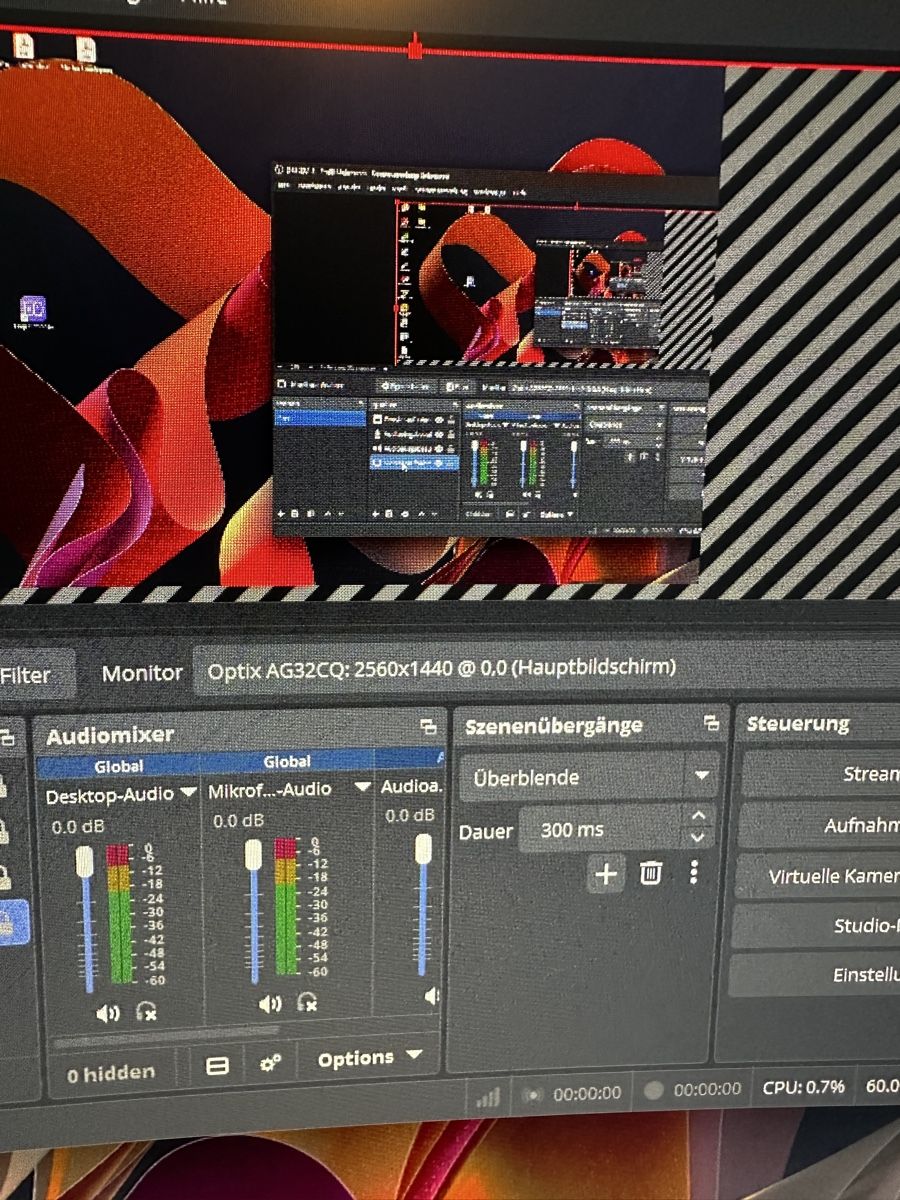Switch audio mixer layout icon
900x1200 pixels.
point(217,1066)
